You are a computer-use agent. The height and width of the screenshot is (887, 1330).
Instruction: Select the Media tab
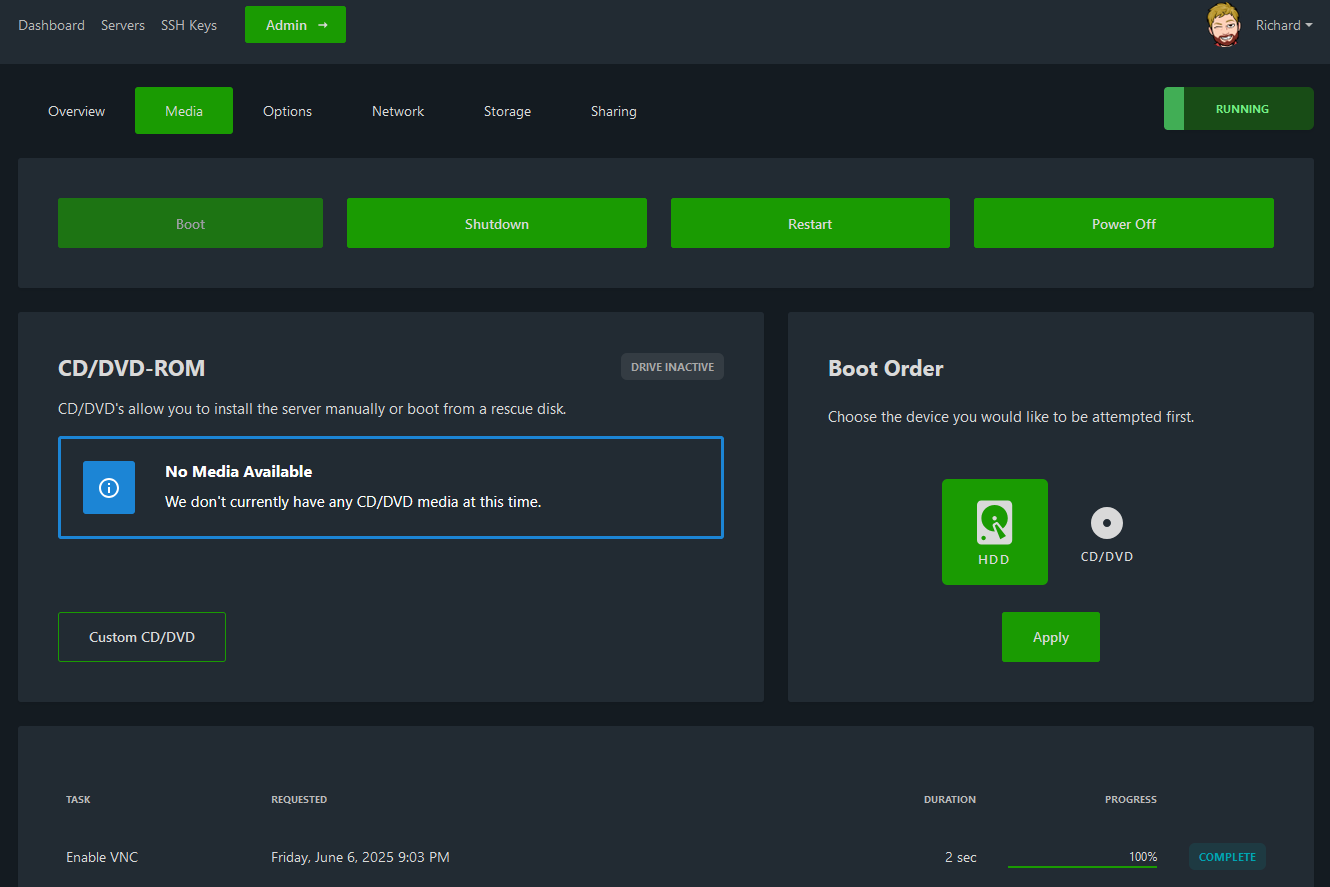tap(184, 111)
